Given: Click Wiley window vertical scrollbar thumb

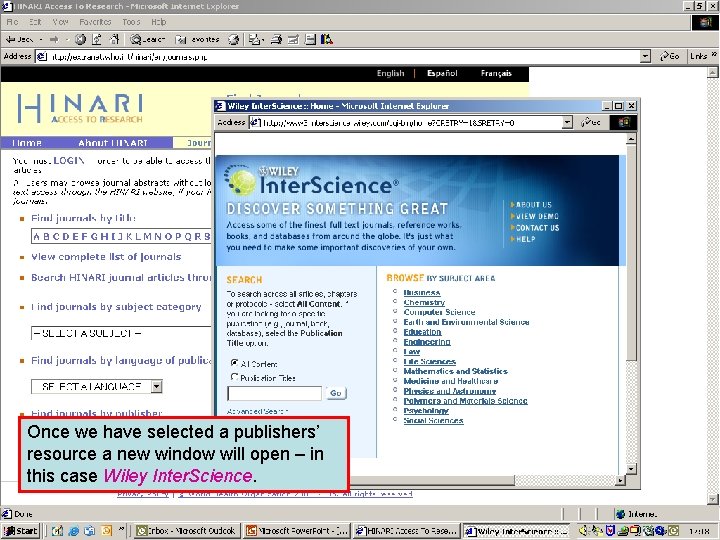Looking at the screenshot, I should point(631,252).
